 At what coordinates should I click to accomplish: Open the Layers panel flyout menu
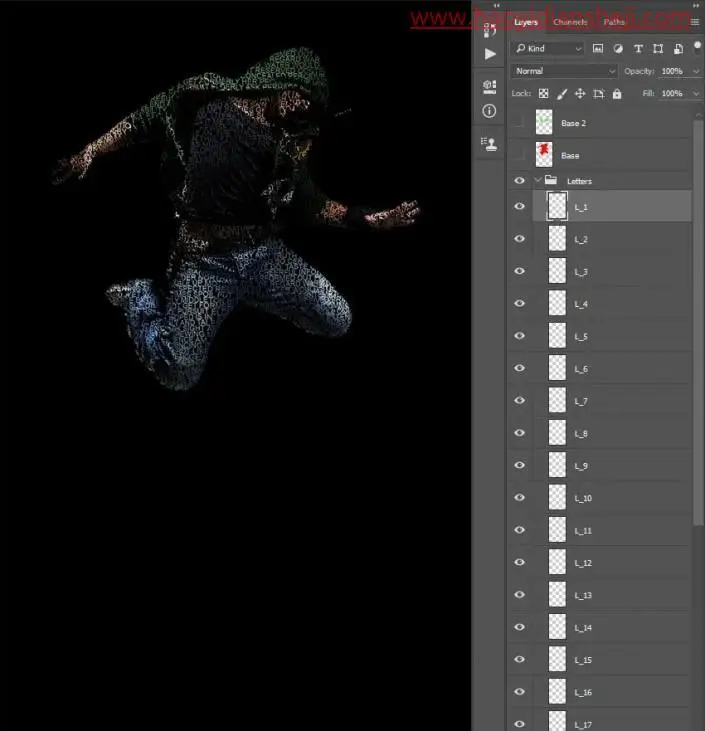point(695,22)
